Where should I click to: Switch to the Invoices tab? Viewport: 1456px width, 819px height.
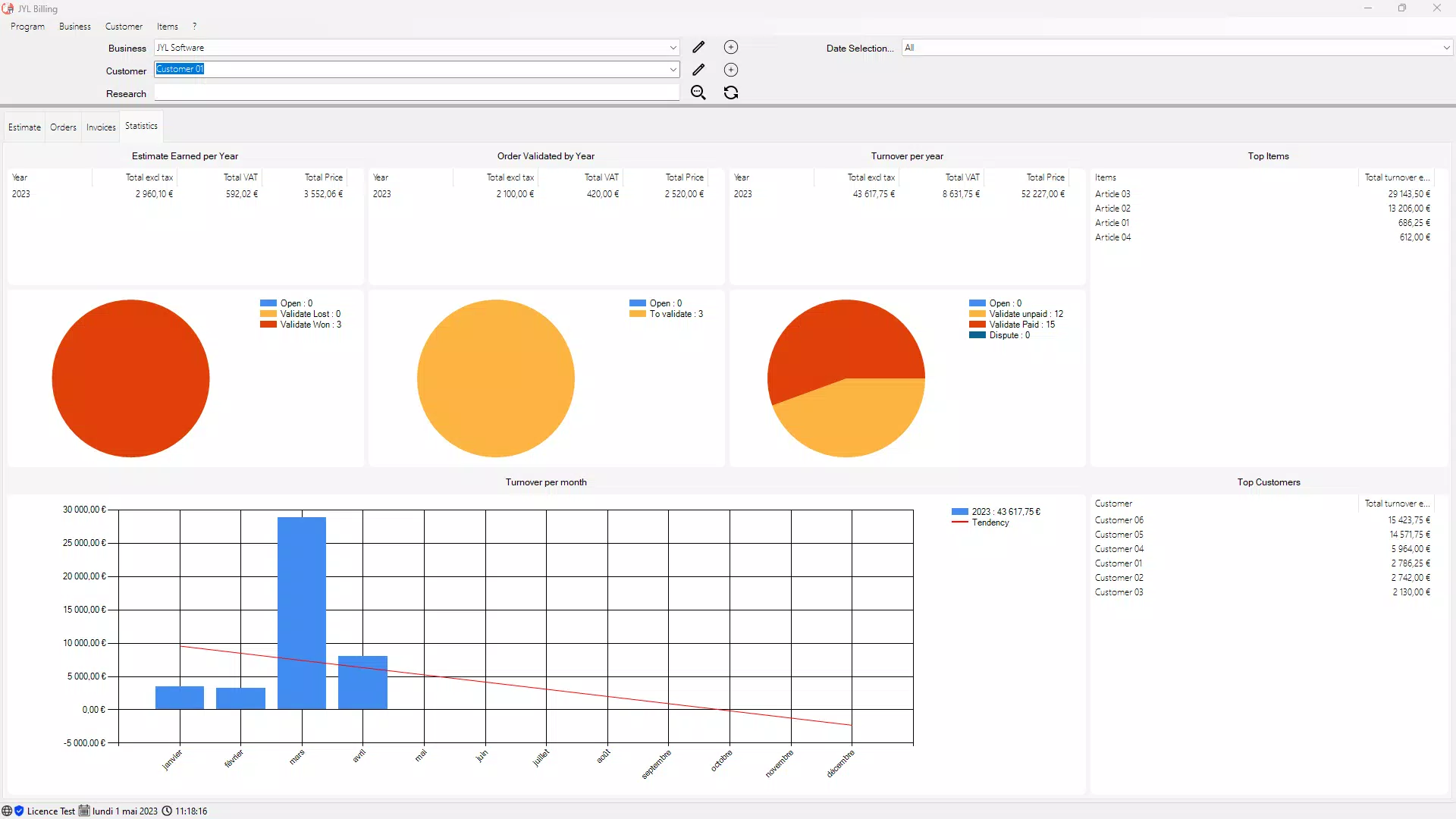(x=101, y=127)
